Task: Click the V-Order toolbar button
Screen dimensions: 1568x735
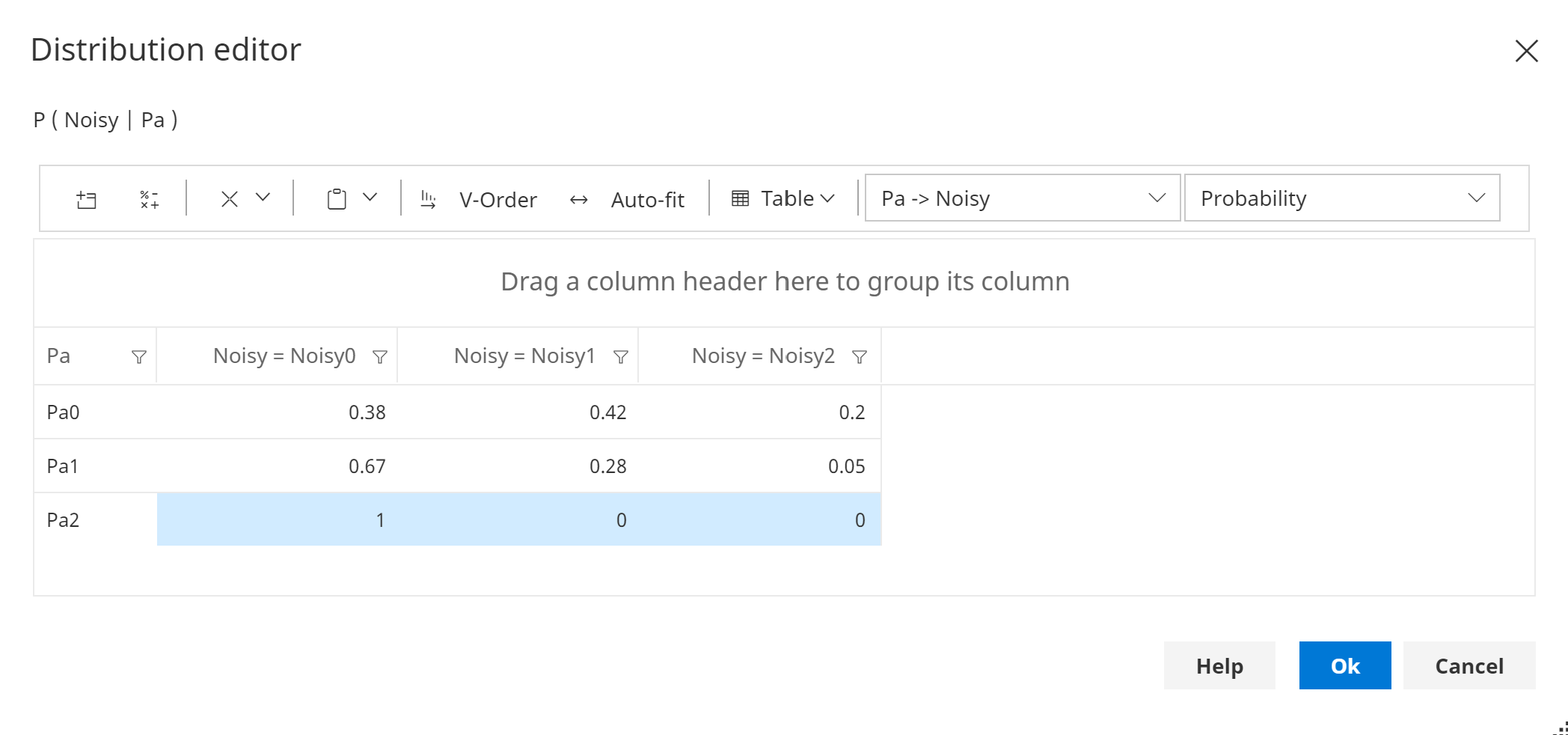Action: pyautogui.click(x=480, y=199)
